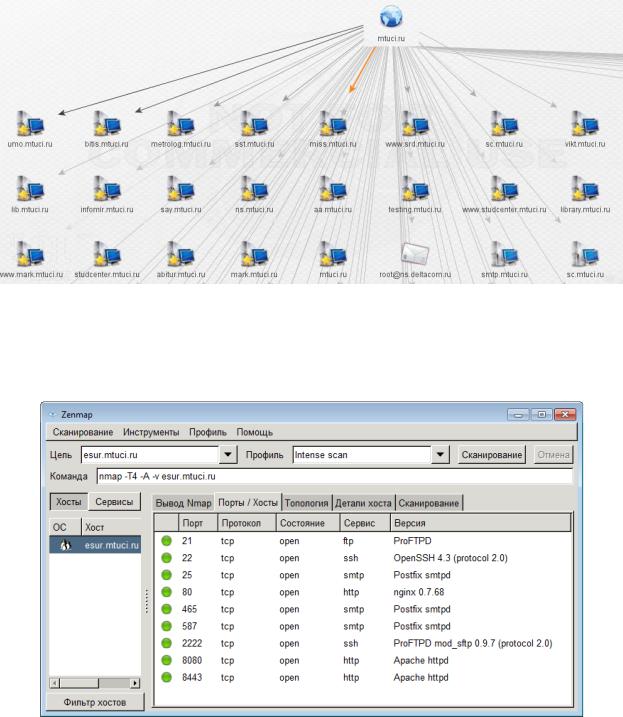623x717 pixels.
Task: Sort by the Сервис column header
Action: [x=365, y=523]
